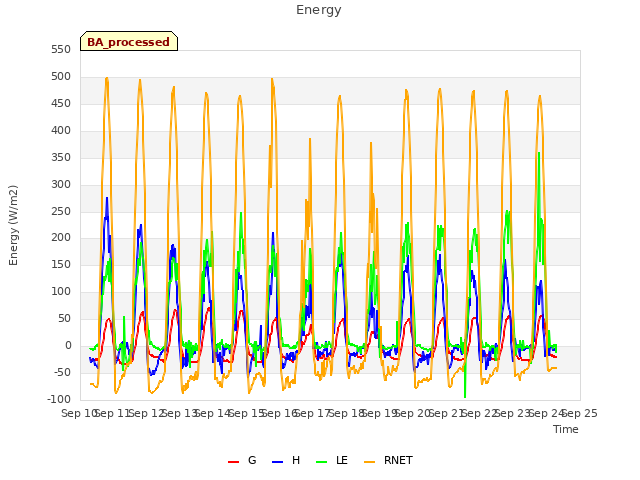Click the 200 y-axis tick label
Image resolution: width=640 pixels, height=480 pixels.
pos(61,238)
